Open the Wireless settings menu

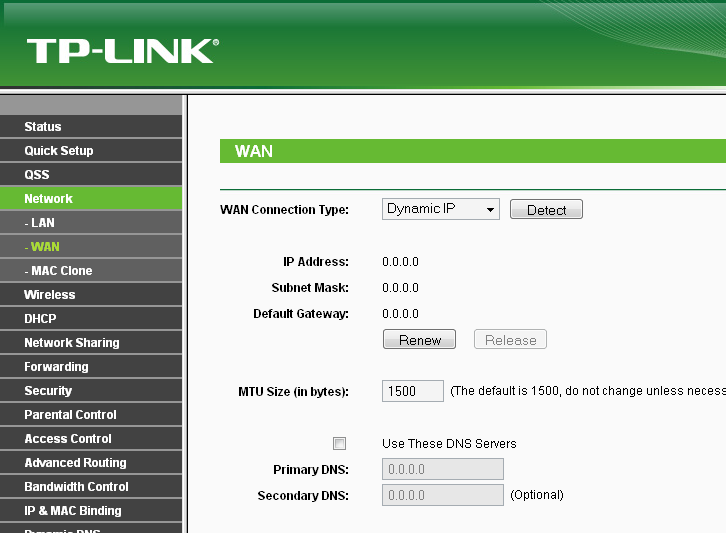(91, 295)
